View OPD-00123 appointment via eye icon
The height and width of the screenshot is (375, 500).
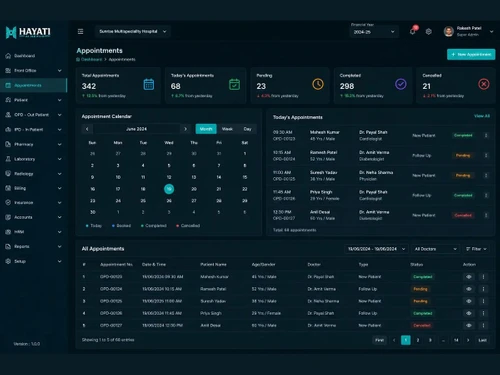469,277
